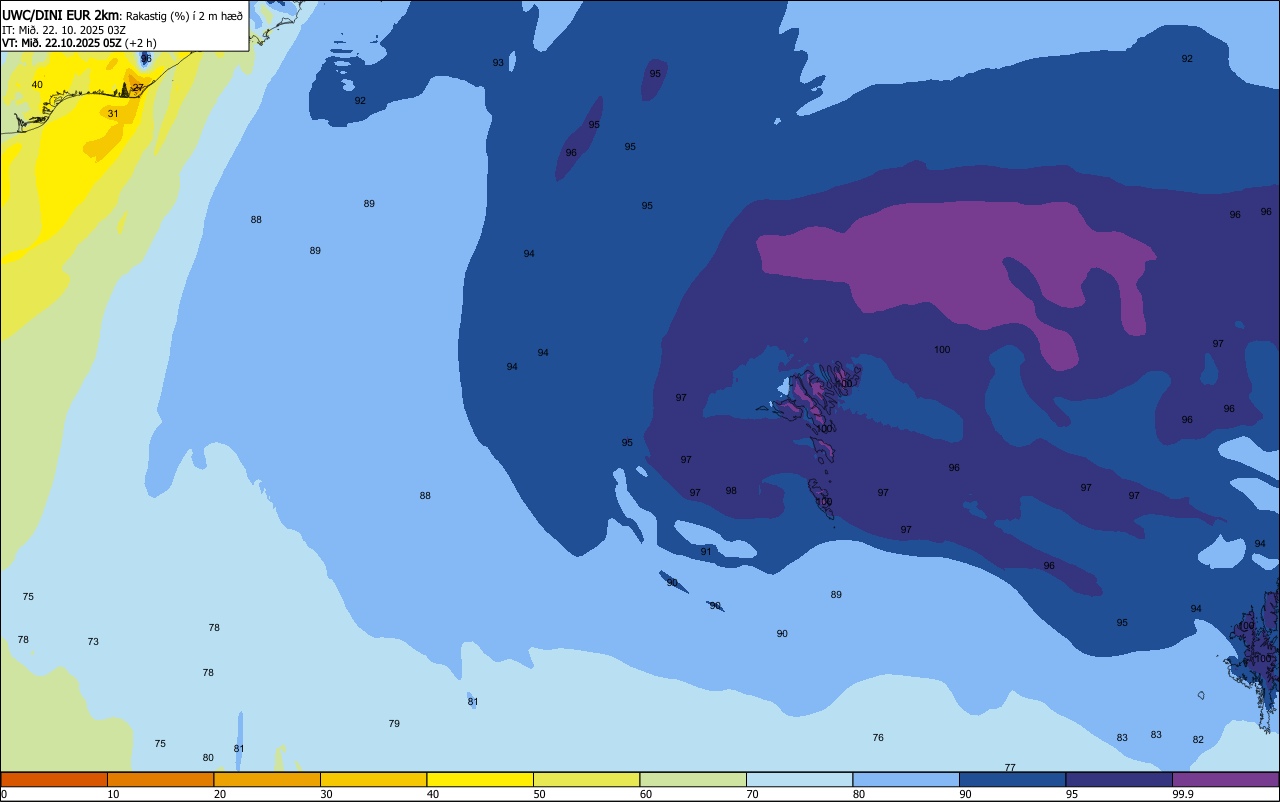Viewport: 1280px width, 802px height.
Task: Click the '(+2 h)' forecast offset text
Action: (x=141, y=43)
